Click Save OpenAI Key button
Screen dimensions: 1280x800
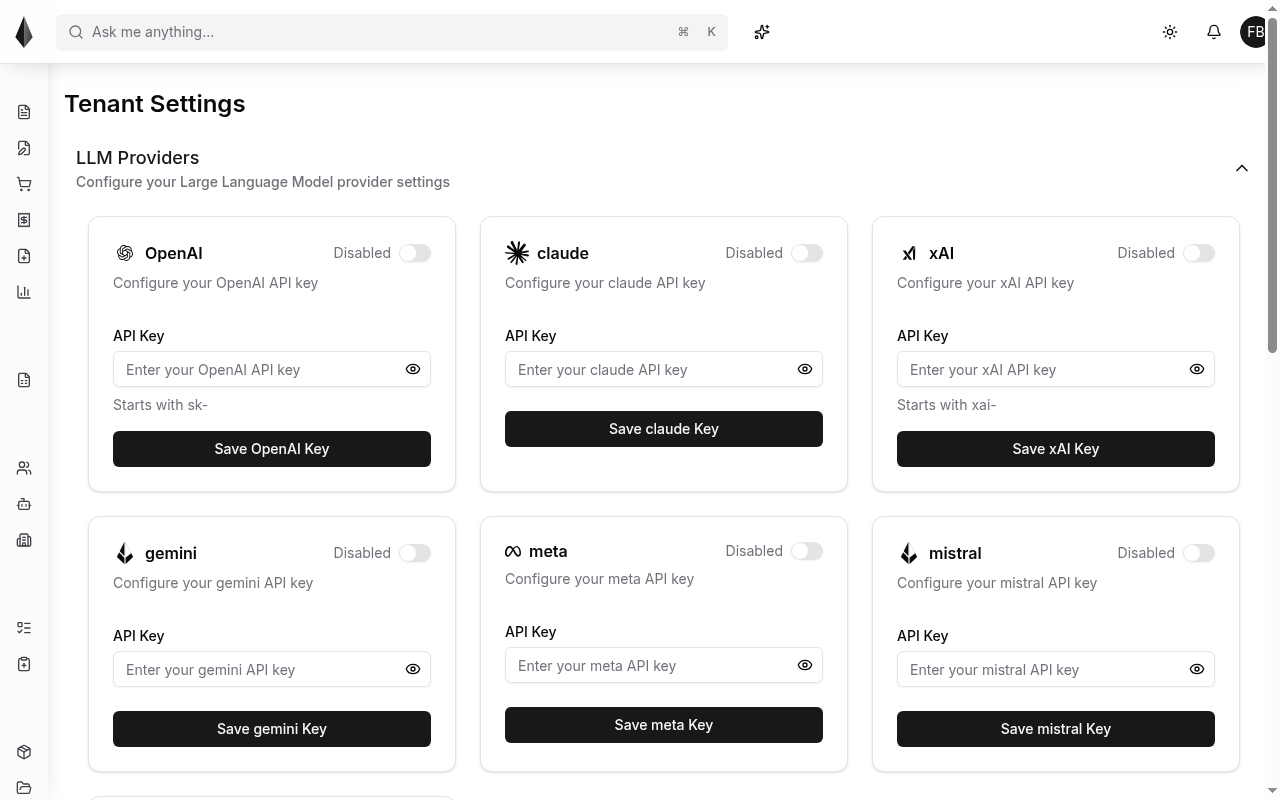tap(272, 449)
